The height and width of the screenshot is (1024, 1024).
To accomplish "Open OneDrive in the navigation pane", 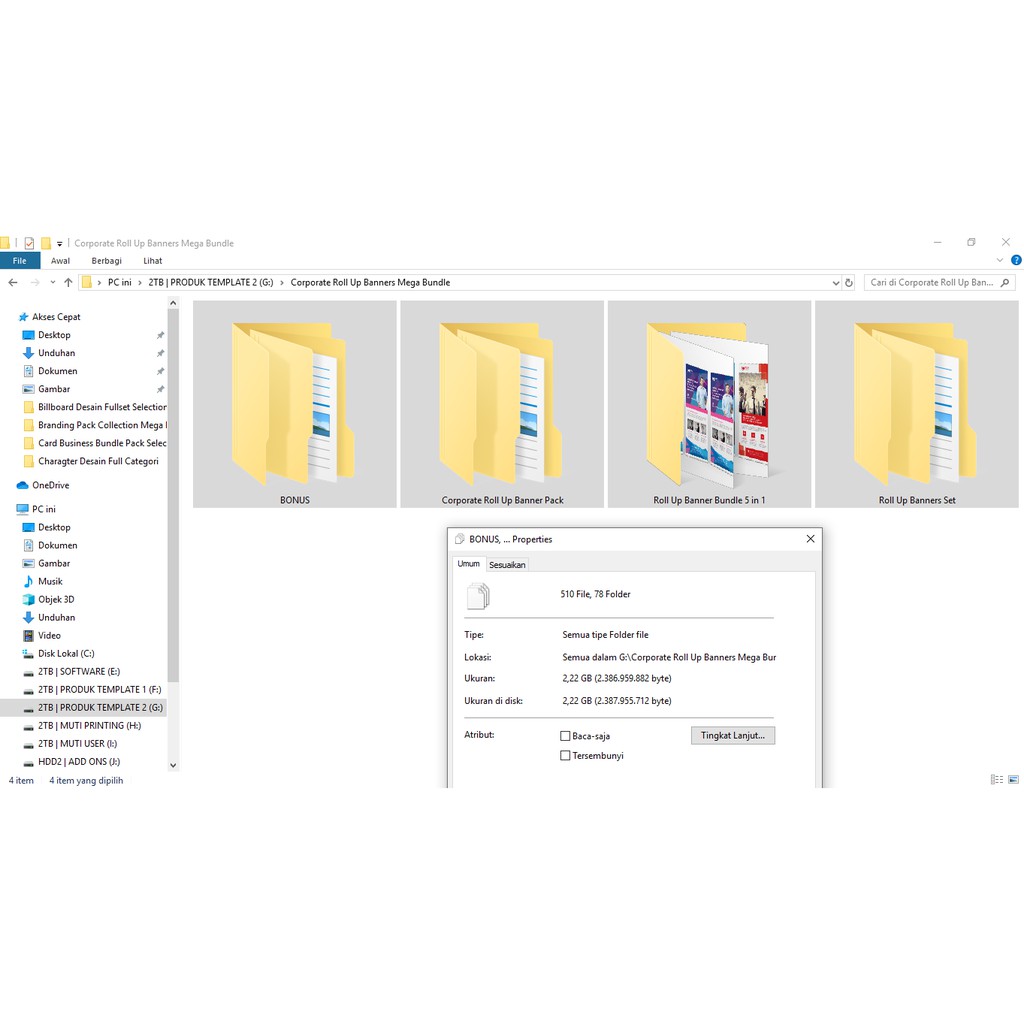I will 50,485.
